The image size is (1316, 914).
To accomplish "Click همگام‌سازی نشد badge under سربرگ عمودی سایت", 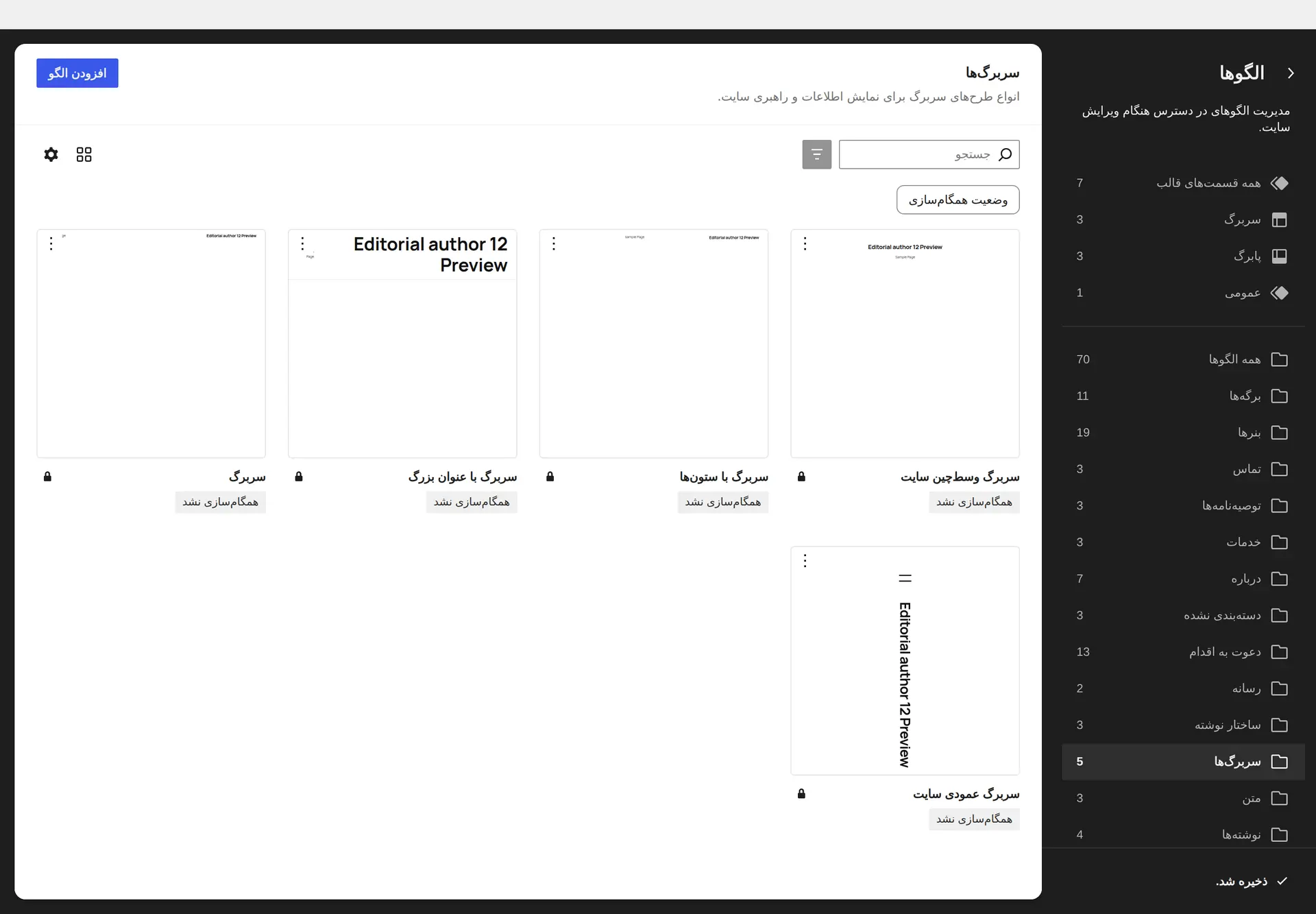I will point(974,819).
